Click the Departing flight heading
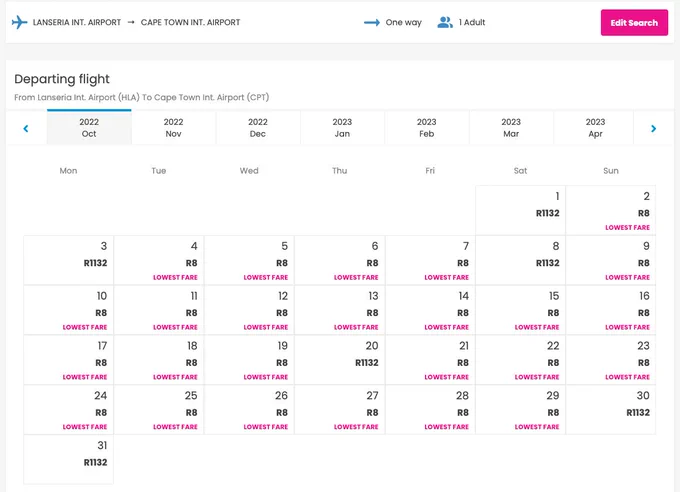This screenshot has height=492, width=680. (62, 79)
